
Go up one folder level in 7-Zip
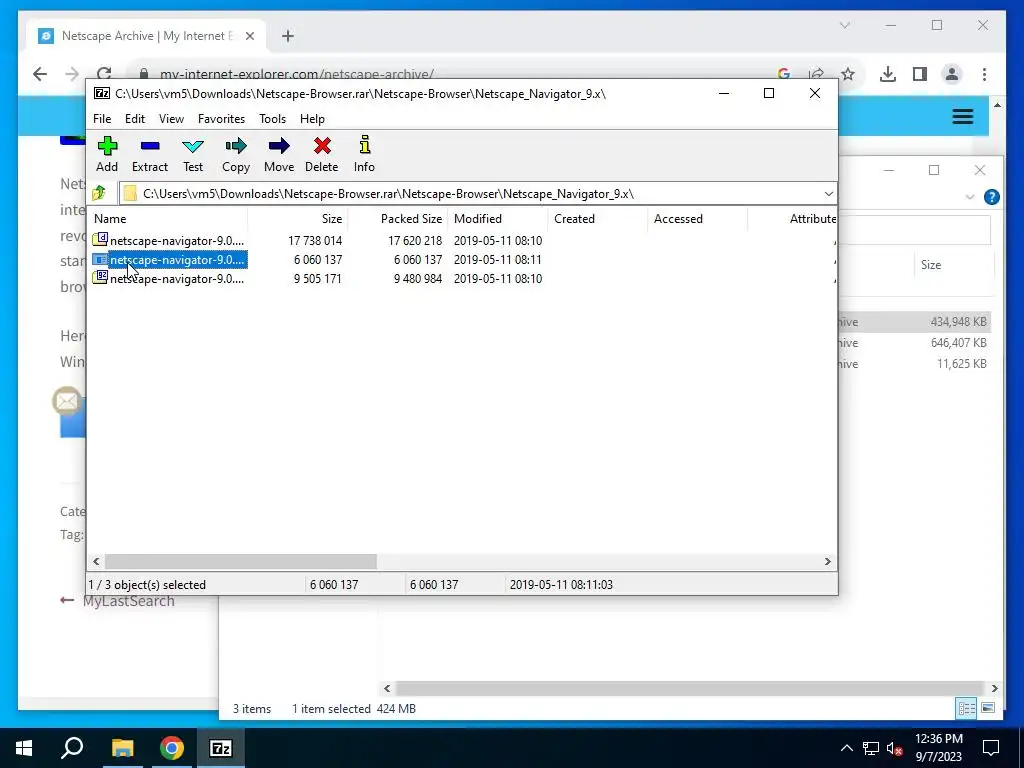(x=99, y=193)
